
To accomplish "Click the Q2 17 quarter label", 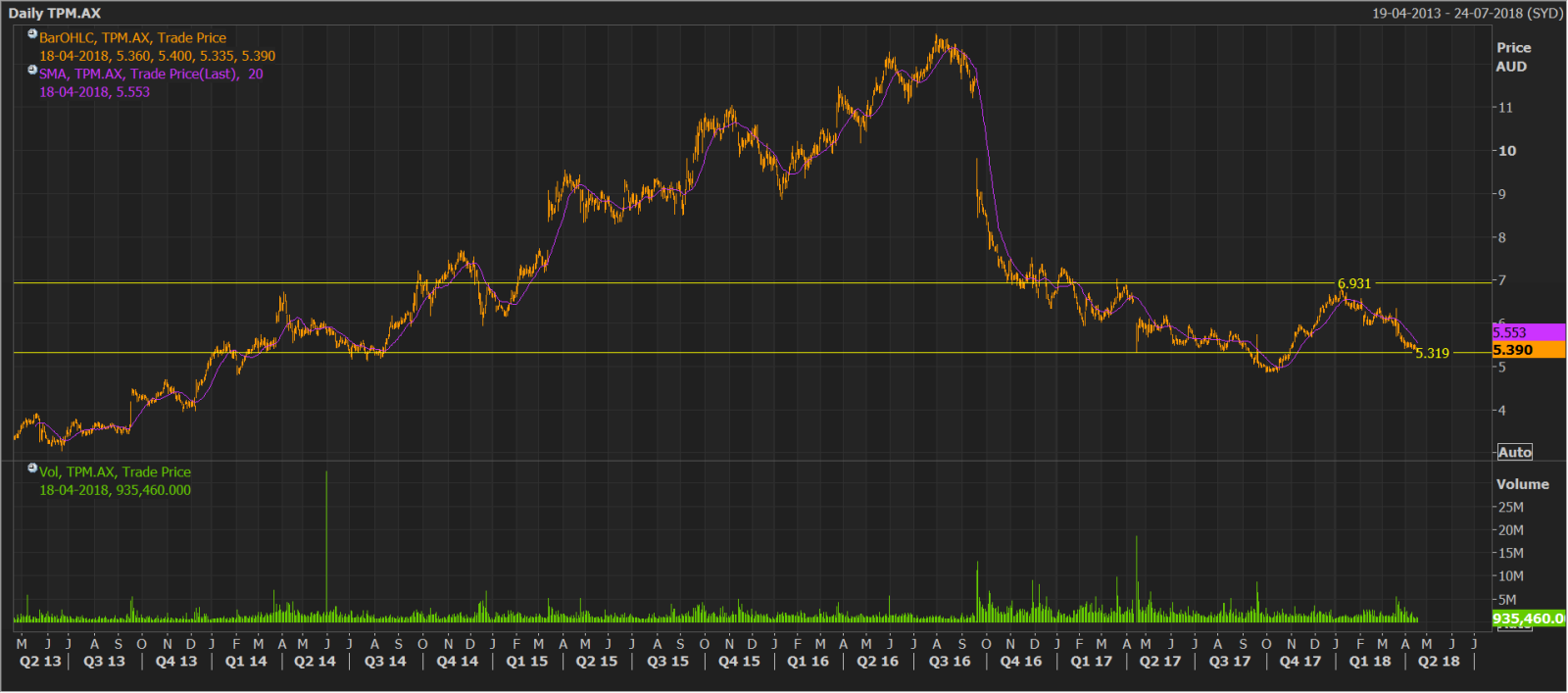I will (x=1160, y=662).
